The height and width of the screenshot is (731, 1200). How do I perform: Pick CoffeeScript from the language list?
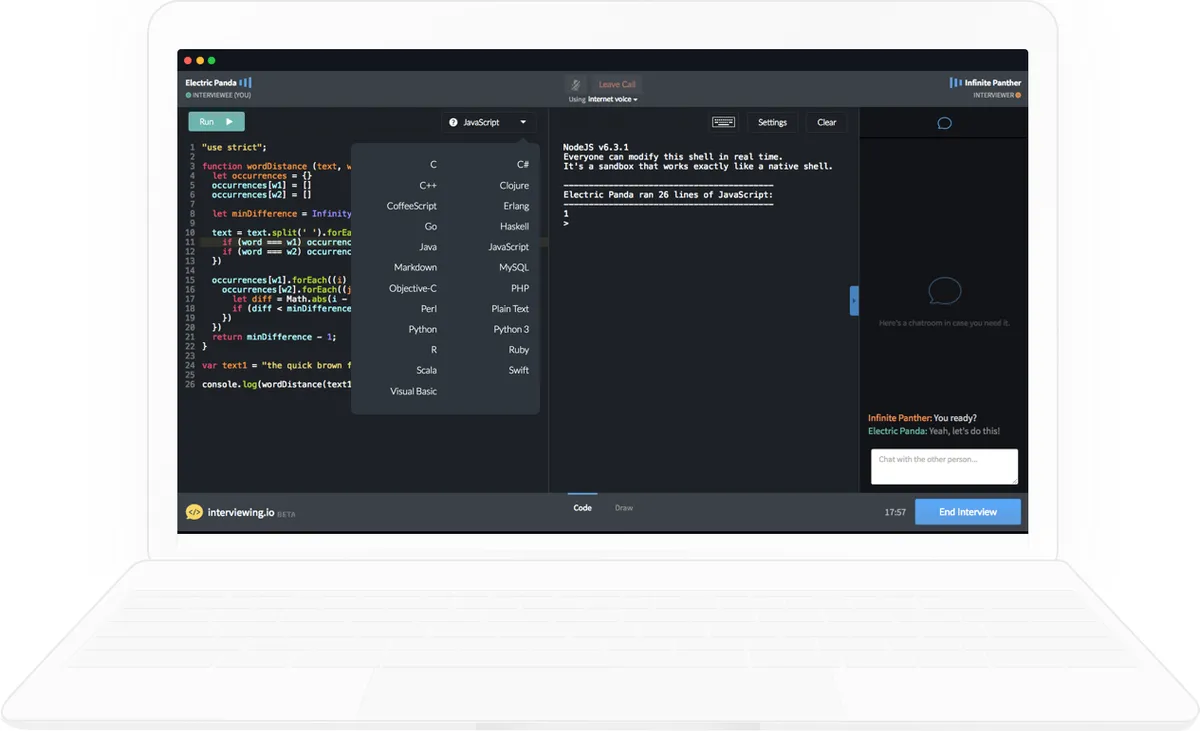412,206
